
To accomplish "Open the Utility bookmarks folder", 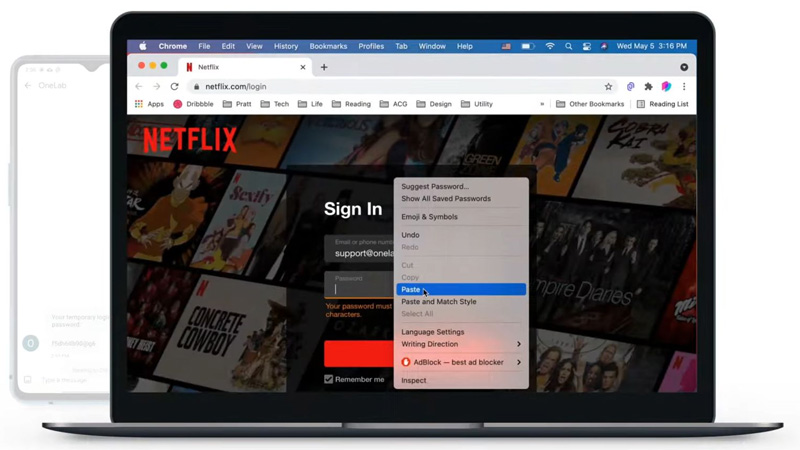I will pos(477,104).
